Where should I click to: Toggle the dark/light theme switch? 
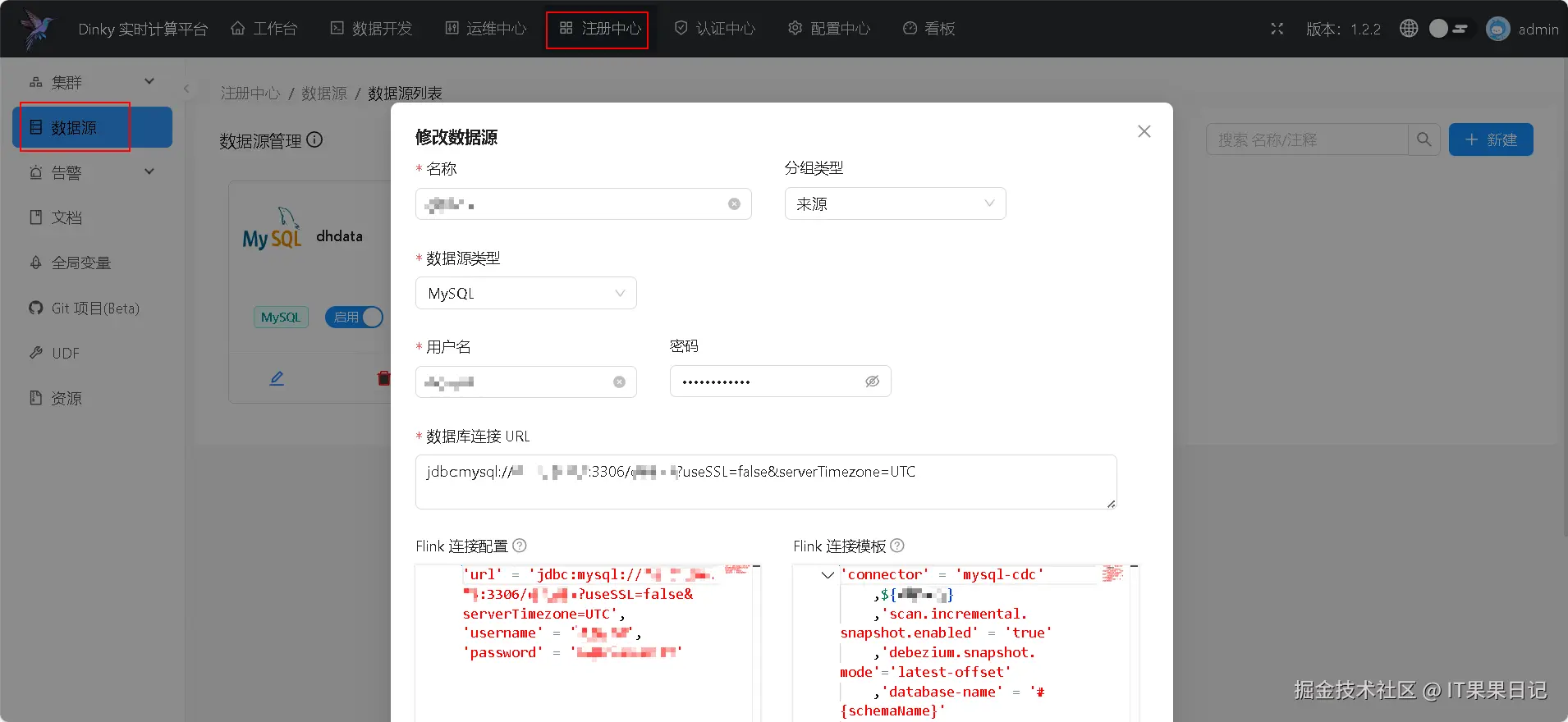(x=1450, y=29)
